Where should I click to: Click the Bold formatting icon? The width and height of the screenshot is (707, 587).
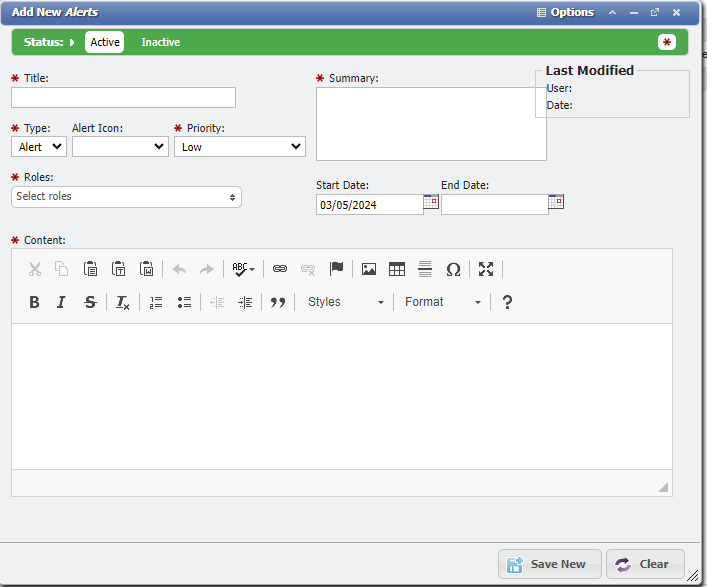click(x=34, y=302)
